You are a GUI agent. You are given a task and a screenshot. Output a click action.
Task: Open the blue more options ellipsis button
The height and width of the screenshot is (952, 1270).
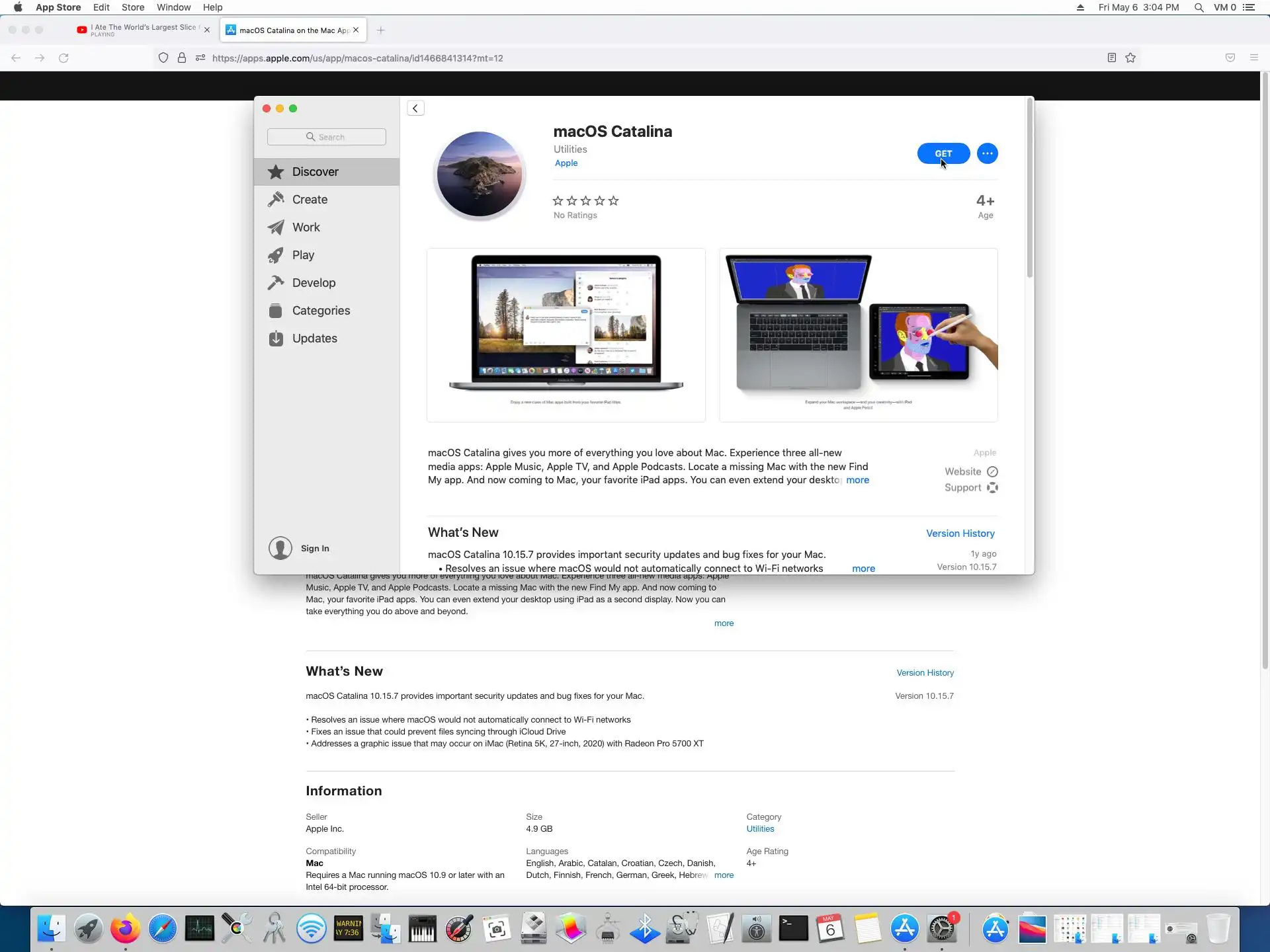click(x=987, y=153)
